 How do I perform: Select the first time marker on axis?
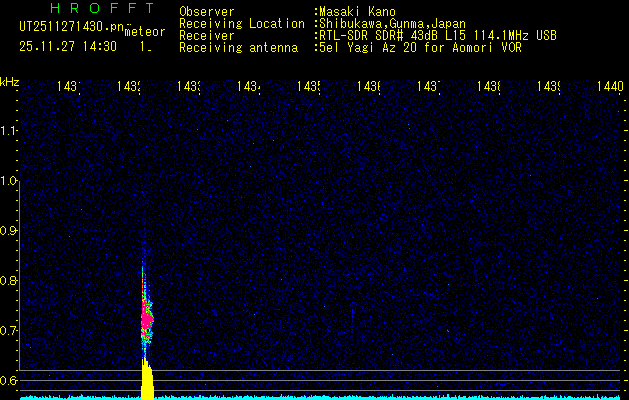[x=68, y=88]
